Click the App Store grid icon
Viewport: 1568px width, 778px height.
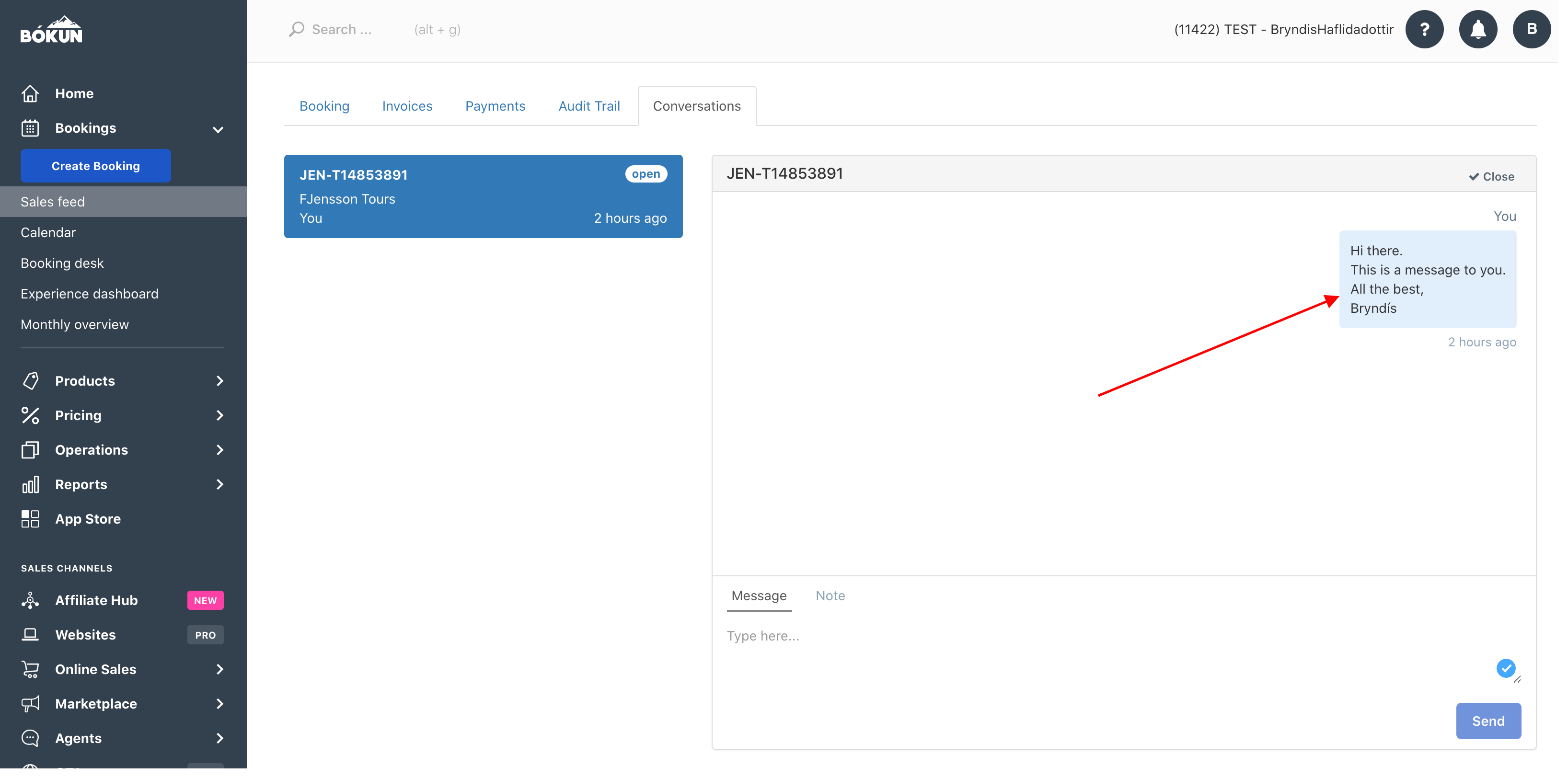pyautogui.click(x=30, y=522)
